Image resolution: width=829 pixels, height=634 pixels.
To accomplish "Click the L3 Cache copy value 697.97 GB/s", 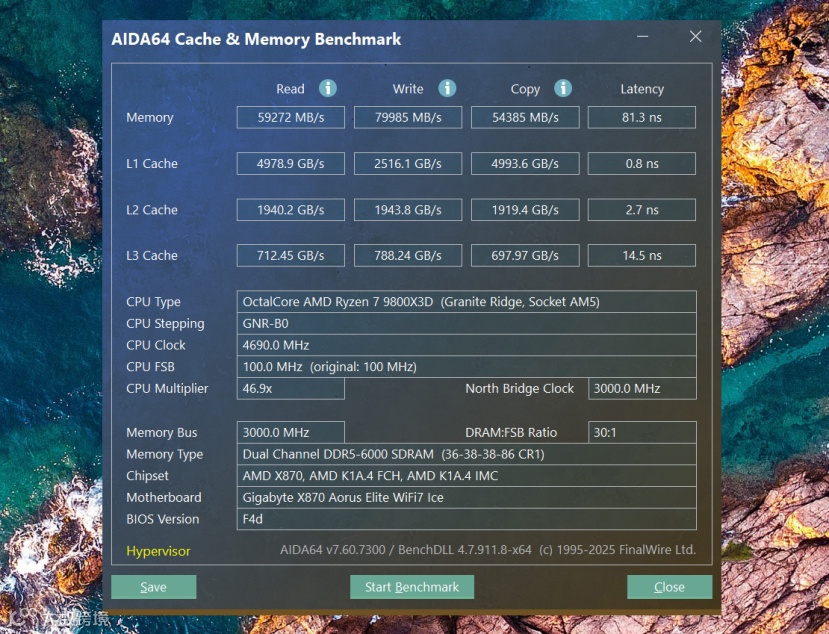I will tap(525, 255).
